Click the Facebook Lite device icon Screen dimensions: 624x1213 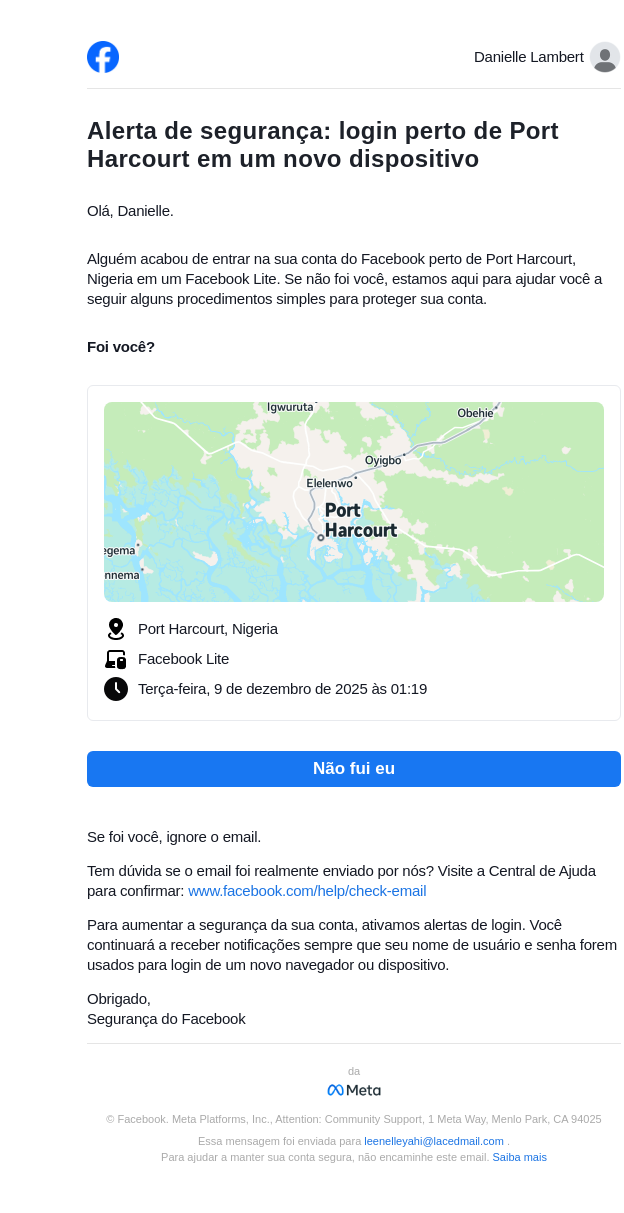coord(116,659)
